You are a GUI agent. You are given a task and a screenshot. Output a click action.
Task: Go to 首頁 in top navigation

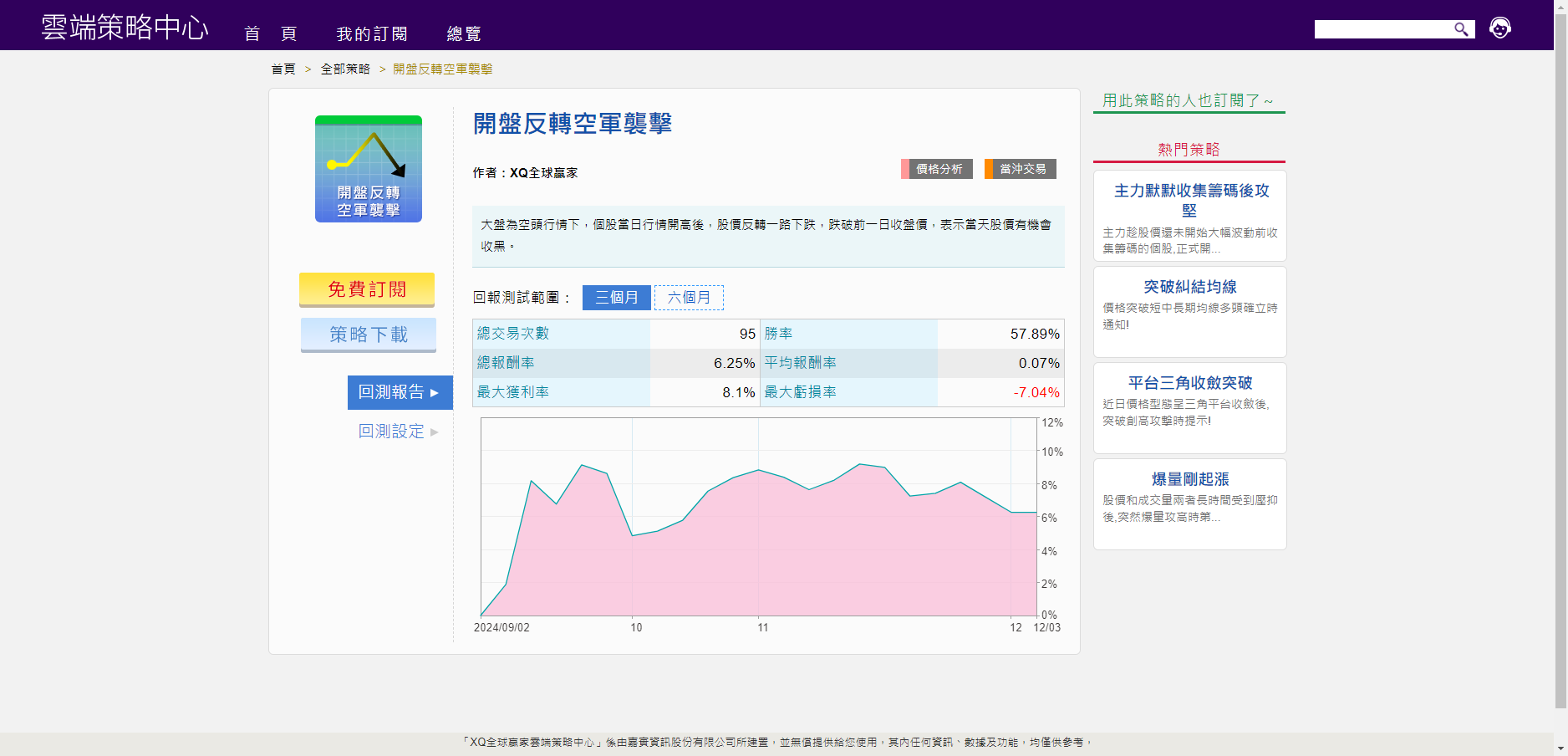pyautogui.click(x=271, y=33)
